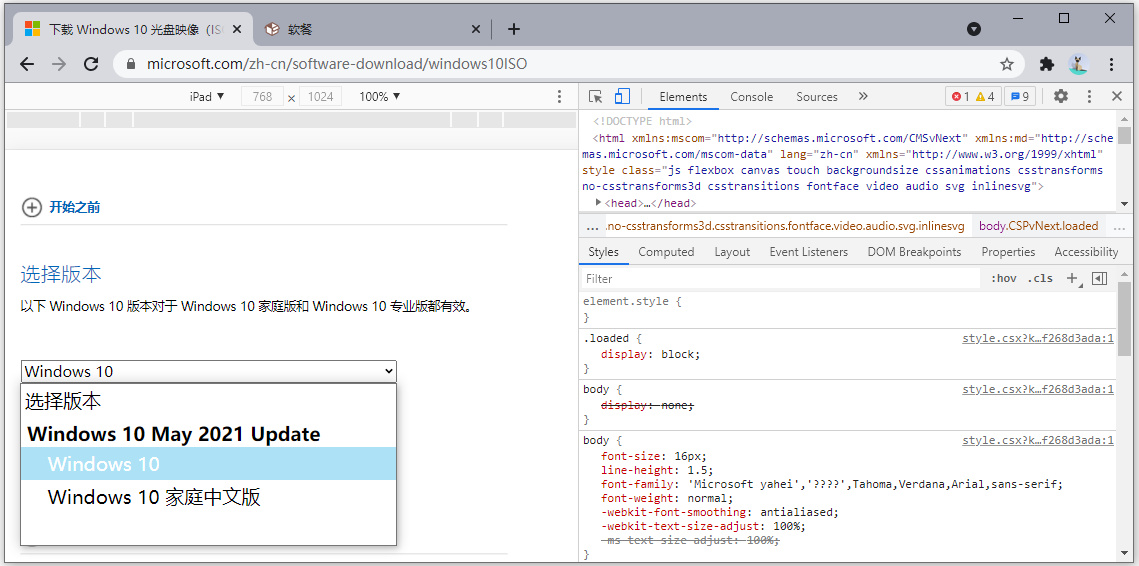Viewport: 1139px width, 566px height.
Task: Open the Properties subtab
Action: 1008,252
